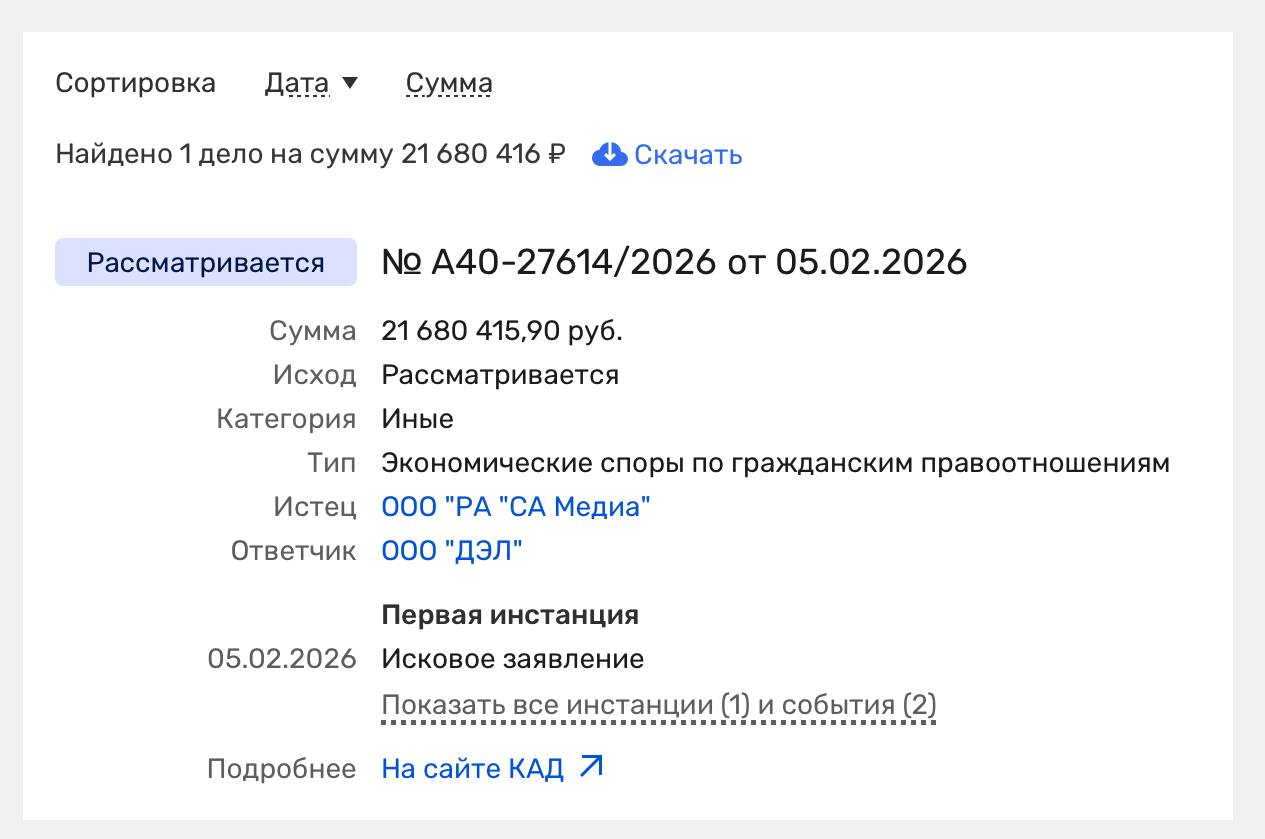Click the Найдено 1 дело summary text
Screen dimensions: 1265x839
pos(310,155)
